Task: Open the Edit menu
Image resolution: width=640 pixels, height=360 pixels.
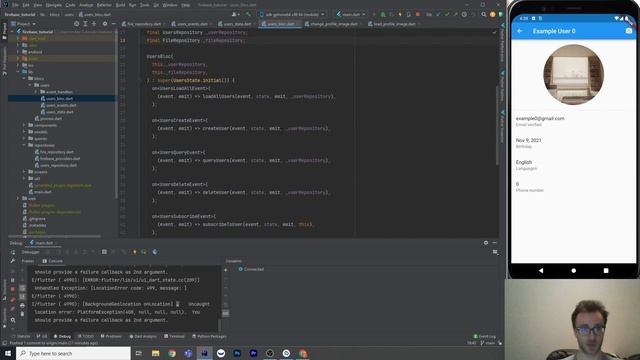Action: click(26, 5)
